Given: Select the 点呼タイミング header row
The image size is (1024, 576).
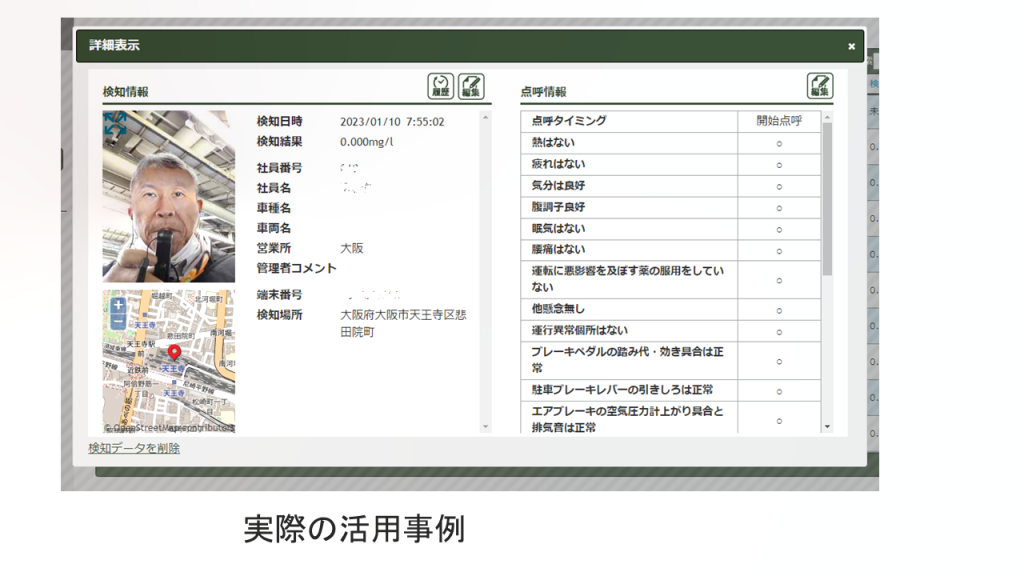Looking at the screenshot, I should pyautogui.click(x=629, y=121).
